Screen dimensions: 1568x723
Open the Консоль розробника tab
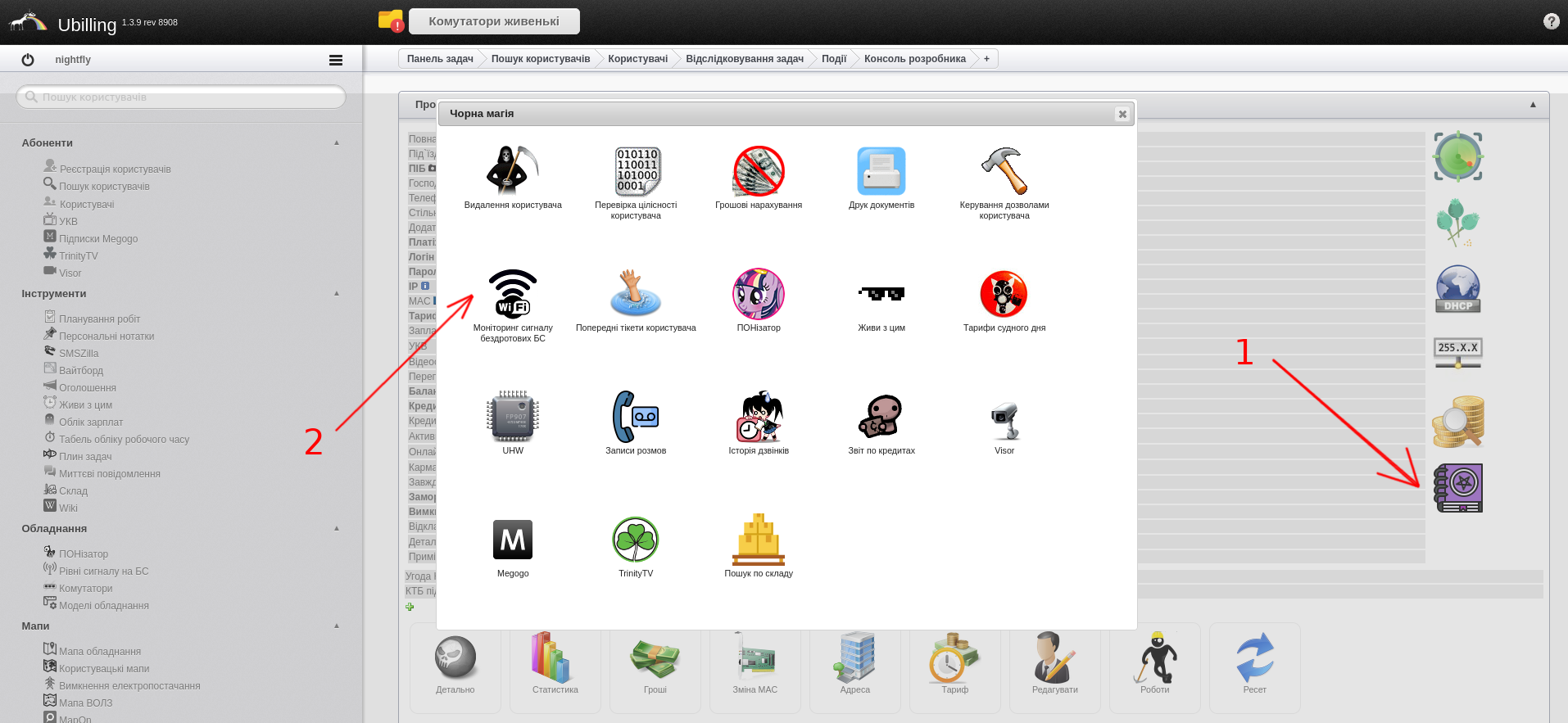(x=914, y=59)
